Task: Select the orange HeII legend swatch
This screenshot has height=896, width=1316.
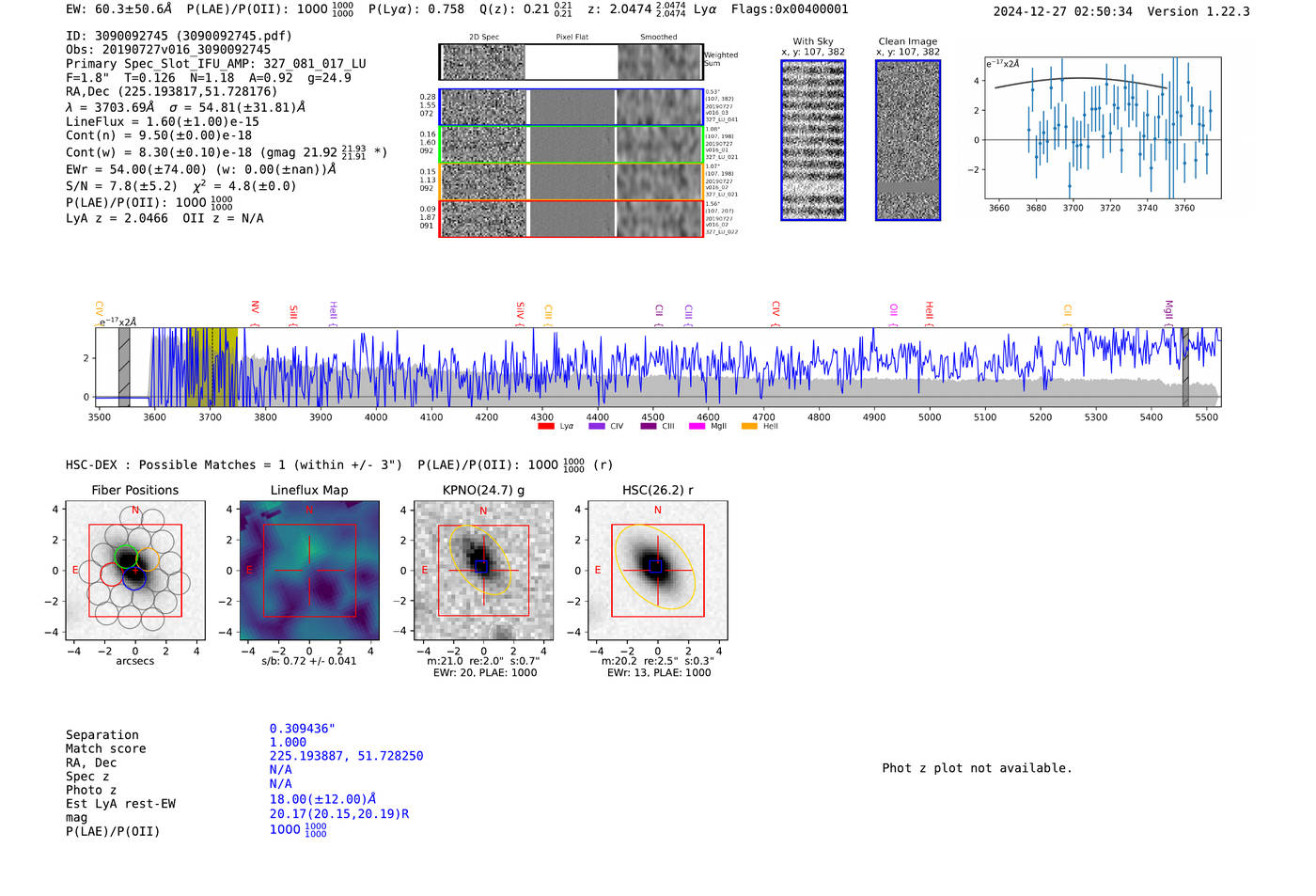Action: pos(749,426)
